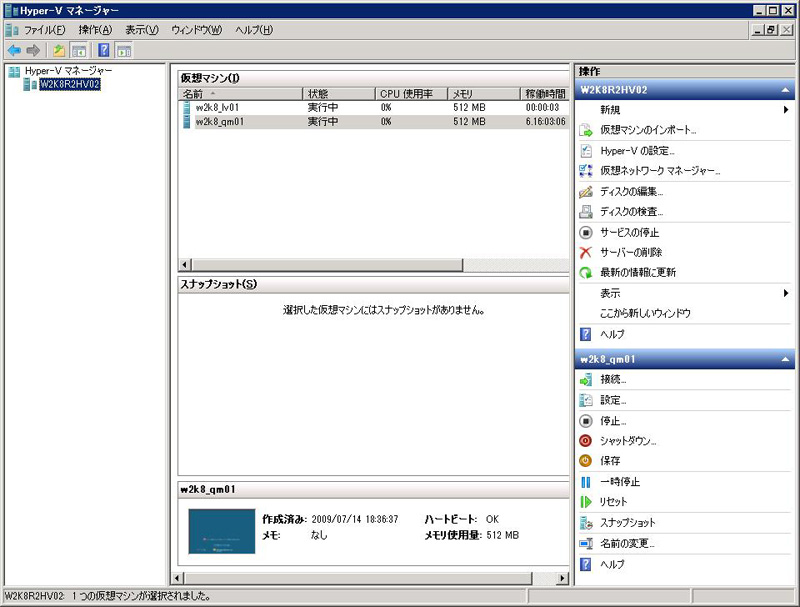Click the サービスの停止 stop icon
The height and width of the screenshot is (607, 800).
(x=586, y=232)
